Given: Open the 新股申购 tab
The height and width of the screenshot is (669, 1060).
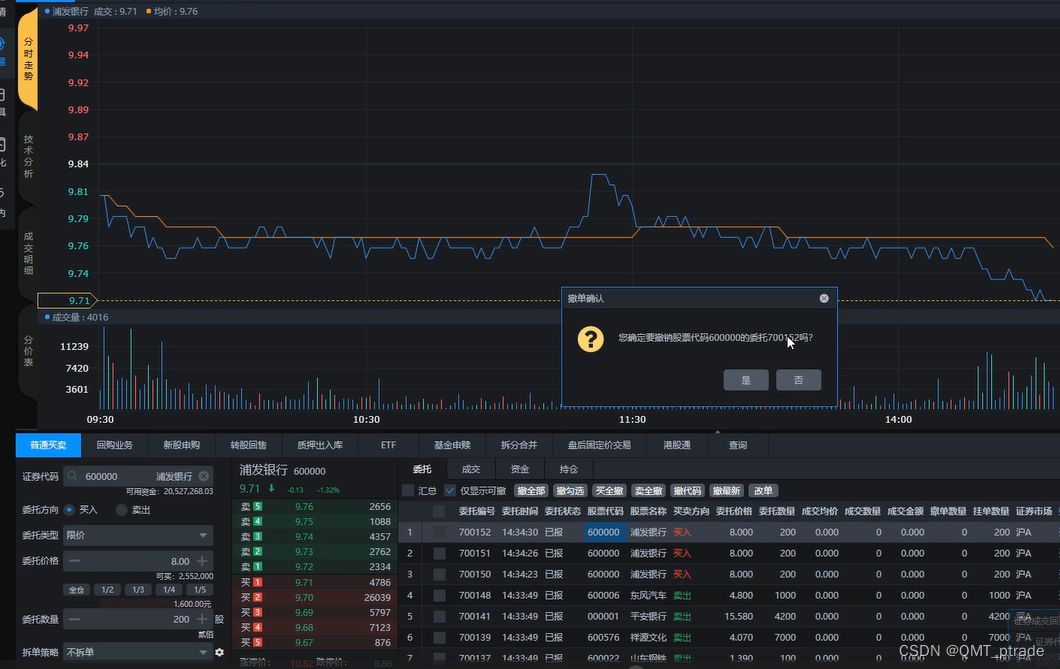Looking at the screenshot, I should (x=181, y=445).
